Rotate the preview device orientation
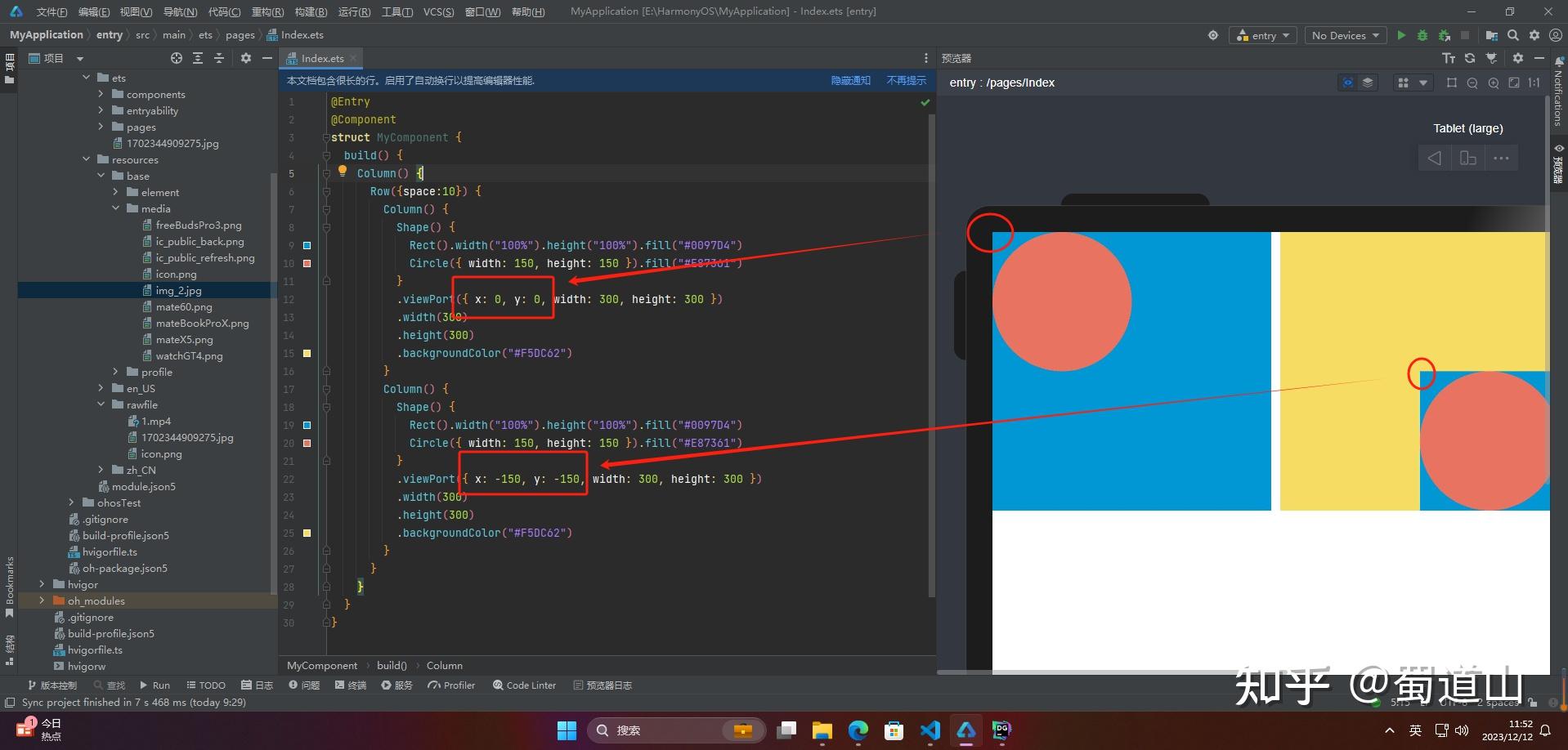The image size is (1568, 750). pyautogui.click(x=1468, y=158)
